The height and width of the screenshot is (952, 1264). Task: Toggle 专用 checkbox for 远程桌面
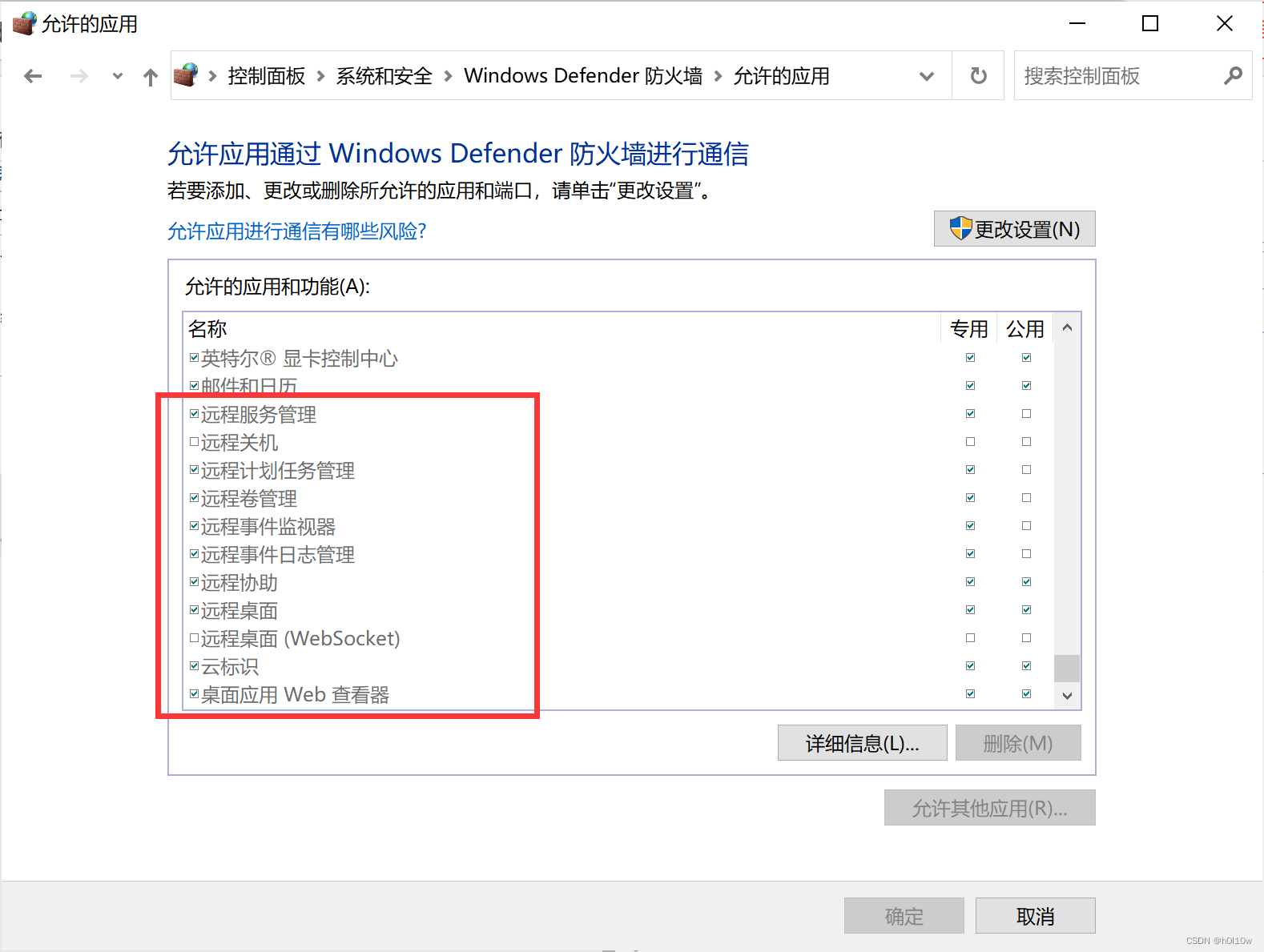970,610
